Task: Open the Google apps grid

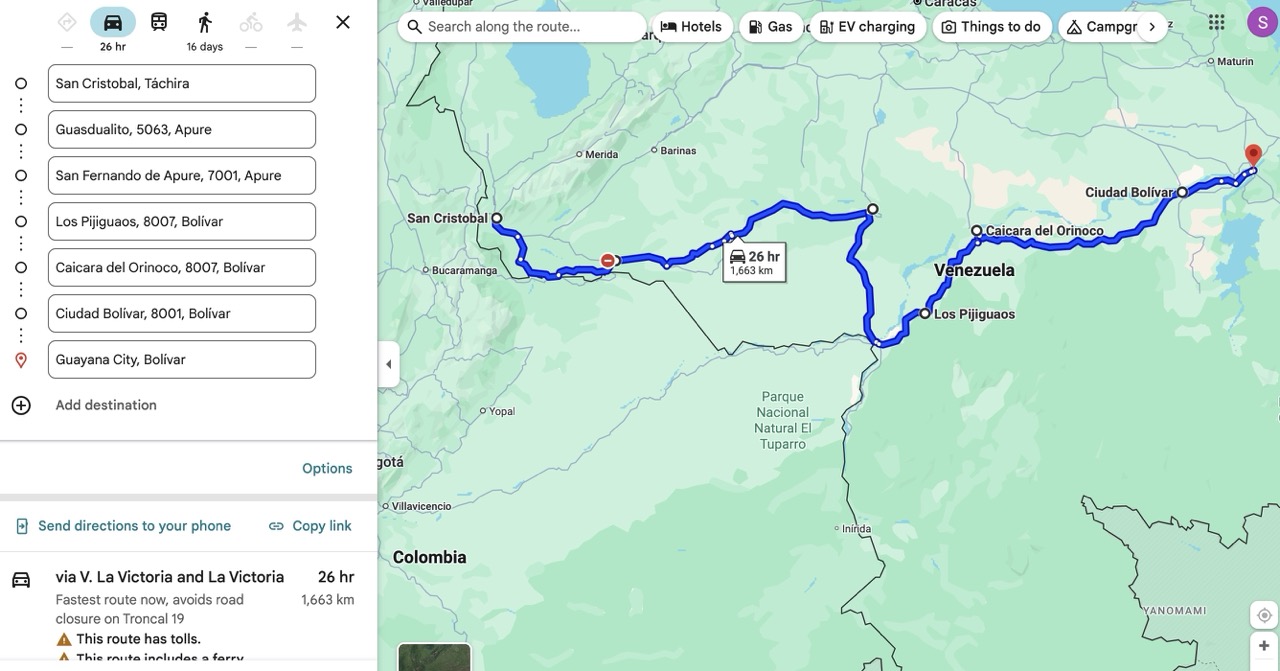Action: [x=1216, y=22]
